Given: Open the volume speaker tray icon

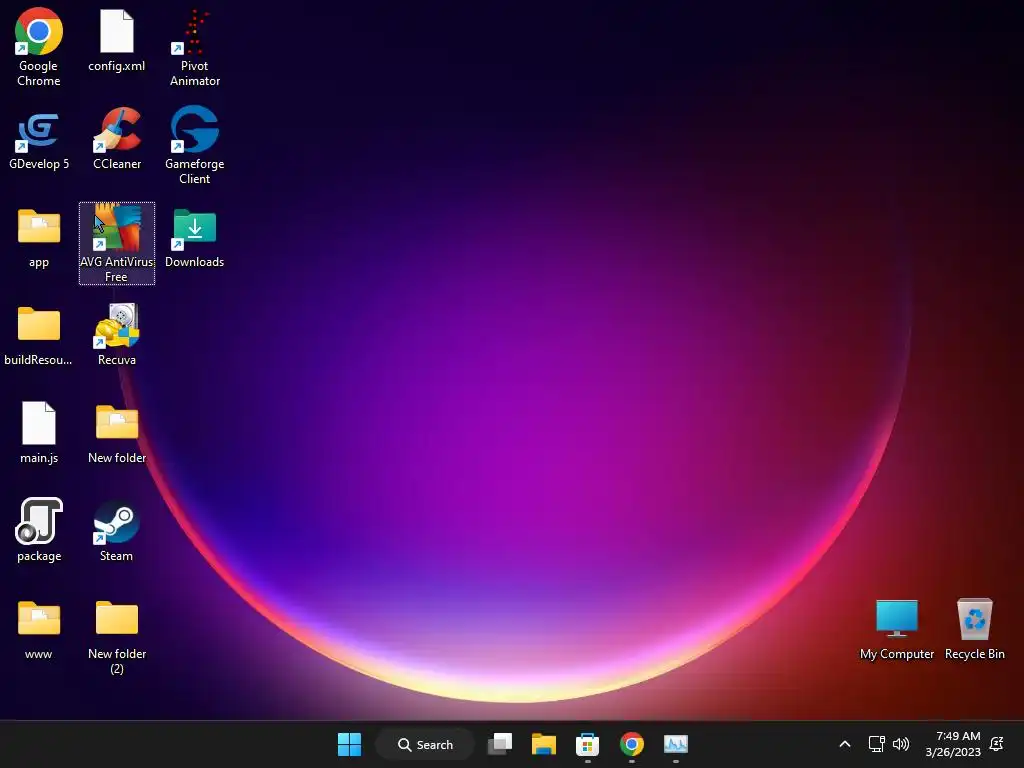Looking at the screenshot, I should [901, 744].
